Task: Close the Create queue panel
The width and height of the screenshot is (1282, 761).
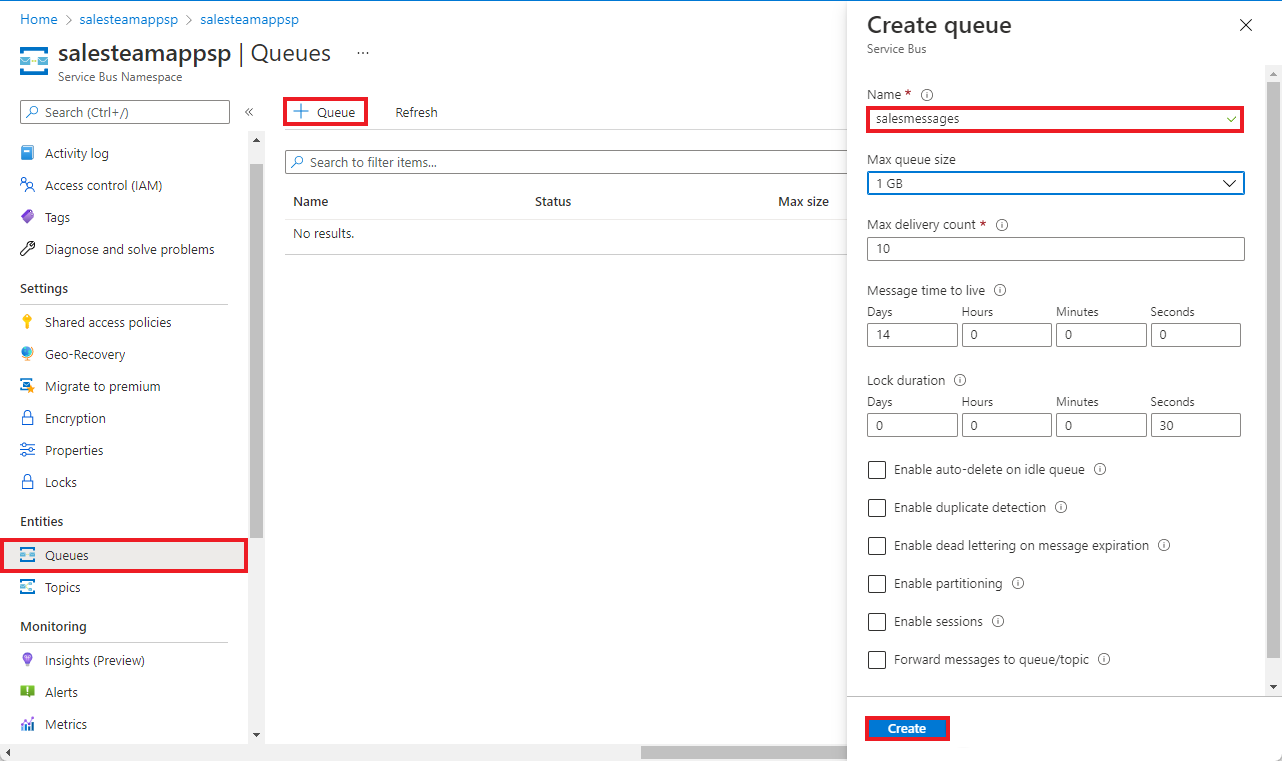Action: point(1246,25)
